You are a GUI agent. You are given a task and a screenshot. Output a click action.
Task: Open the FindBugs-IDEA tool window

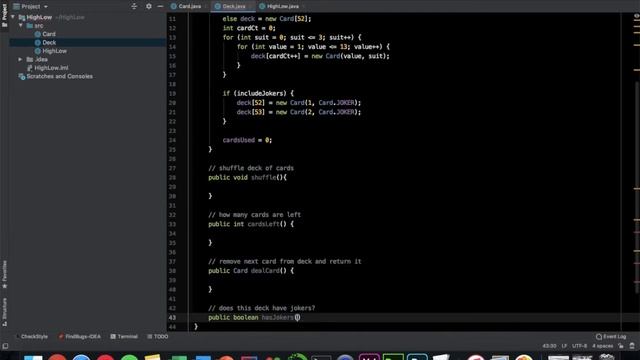79,337
